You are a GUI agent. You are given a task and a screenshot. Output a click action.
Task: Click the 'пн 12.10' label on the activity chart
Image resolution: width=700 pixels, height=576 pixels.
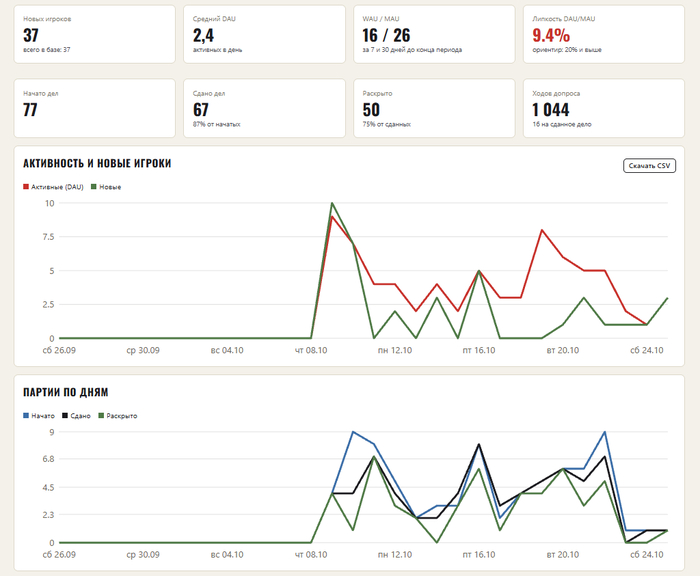pos(395,351)
